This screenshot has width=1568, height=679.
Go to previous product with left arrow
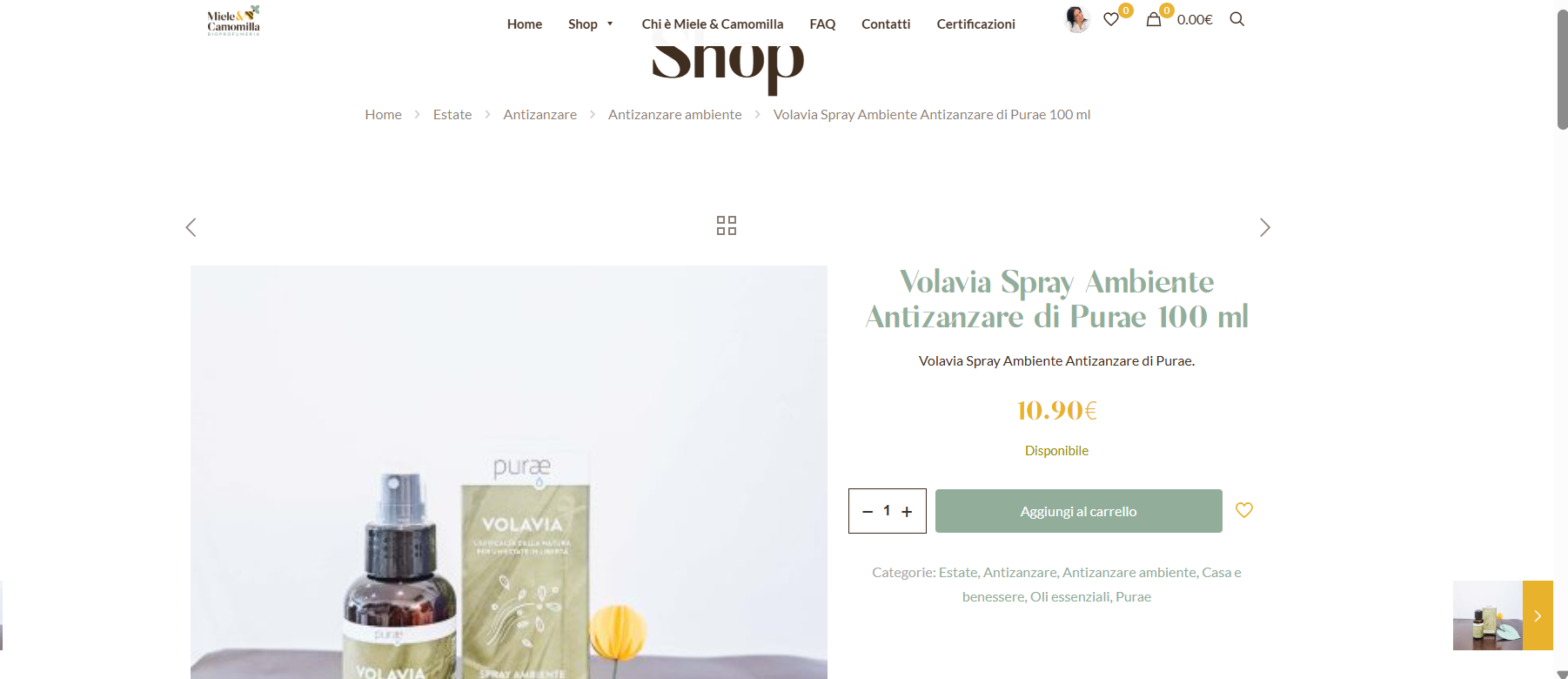(x=191, y=227)
